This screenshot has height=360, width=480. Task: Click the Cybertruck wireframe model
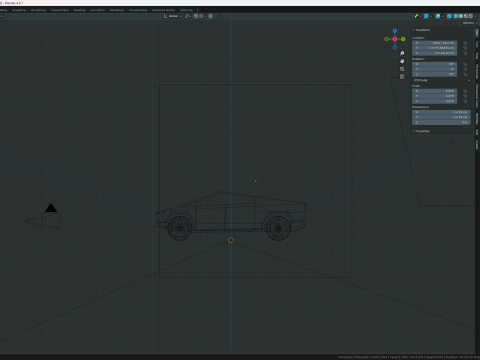(x=232, y=216)
